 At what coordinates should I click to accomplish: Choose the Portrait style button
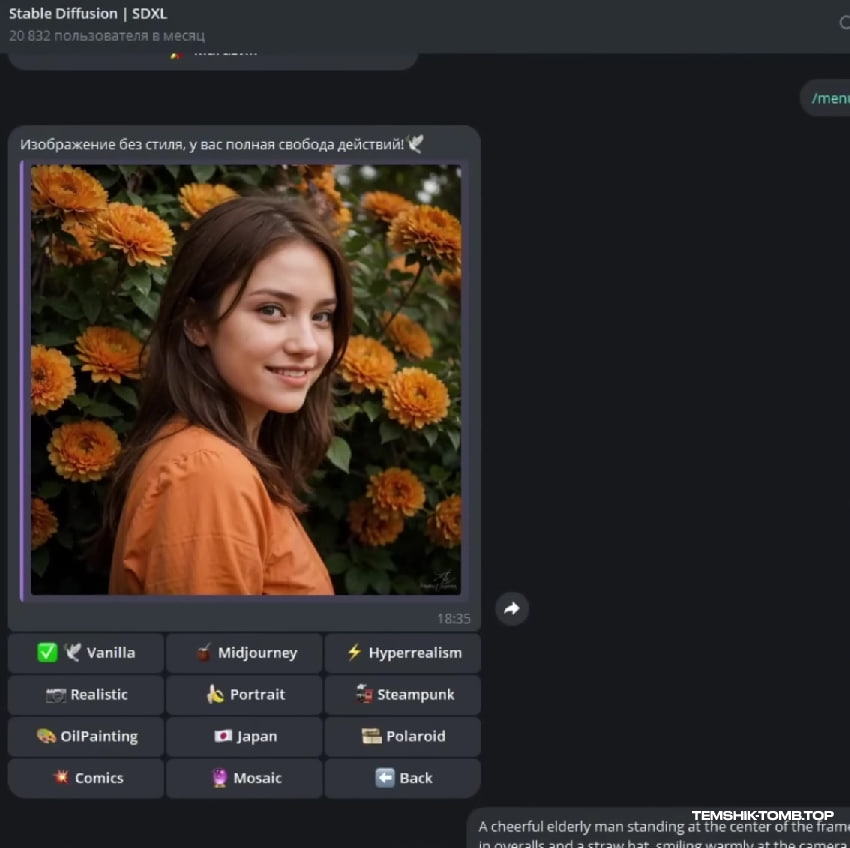pyautogui.click(x=244, y=695)
